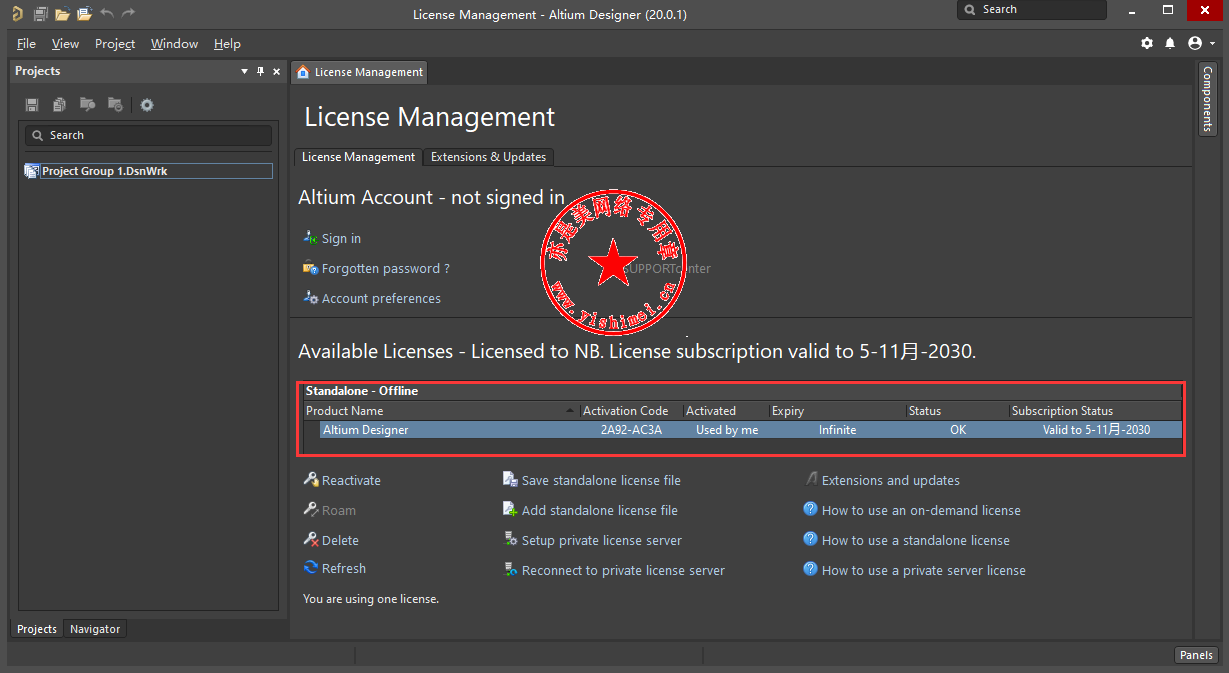Click the Sign in link
The width and height of the screenshot is (1229, 673).
click(x=341, y=239)
